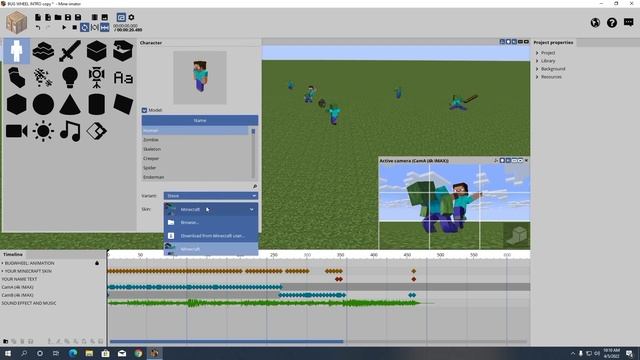Screen dimensions: 640x360
Task: Toggle the highlighted arrows button beside time display
Action: coord(105,27)
